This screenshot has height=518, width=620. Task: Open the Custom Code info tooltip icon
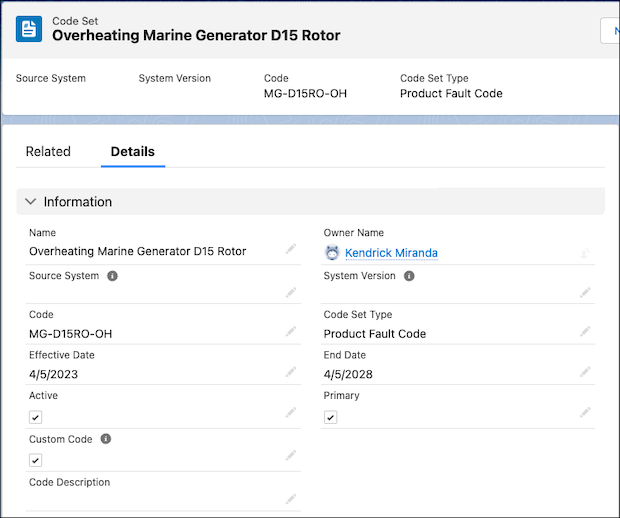click(x=106, y=439)
